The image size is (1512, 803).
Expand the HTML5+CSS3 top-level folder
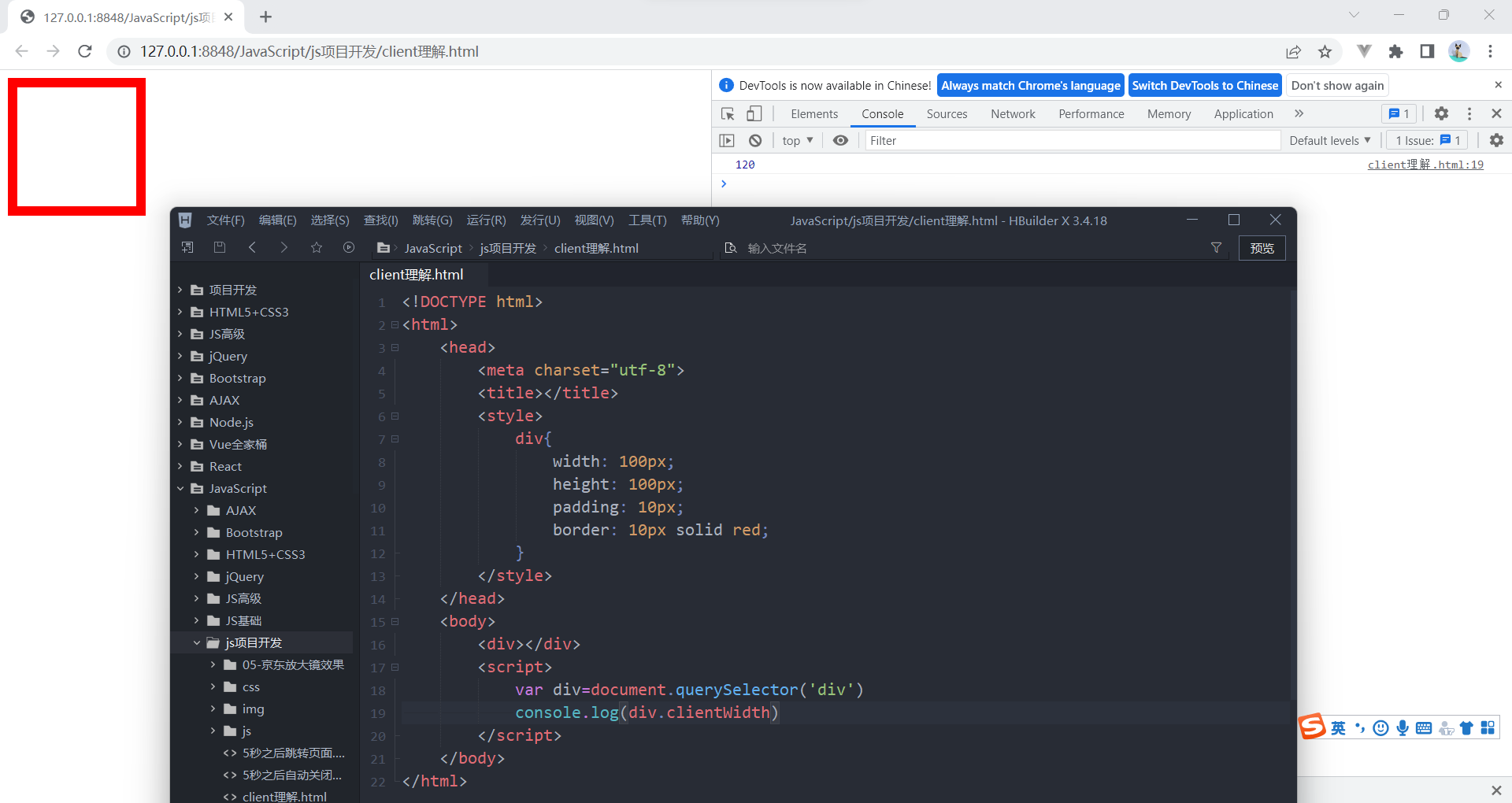[180, 312]
